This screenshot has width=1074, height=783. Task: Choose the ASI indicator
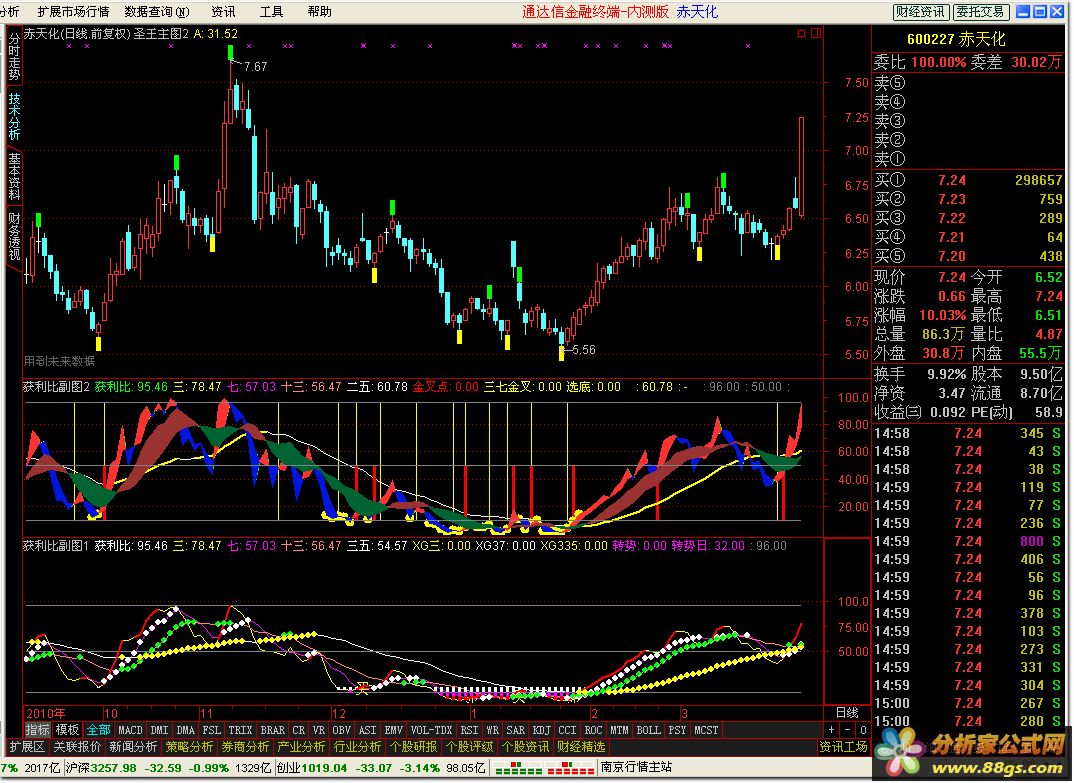pos(367,730)
